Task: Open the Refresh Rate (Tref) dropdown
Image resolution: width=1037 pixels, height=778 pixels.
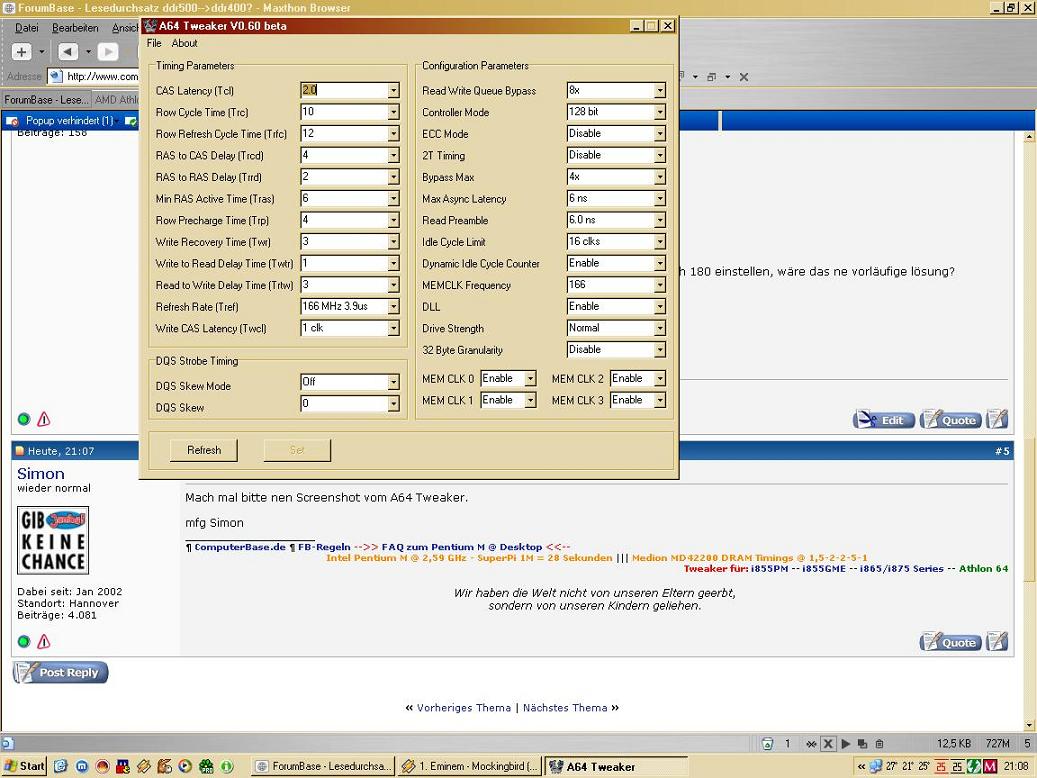Action: 394,307
